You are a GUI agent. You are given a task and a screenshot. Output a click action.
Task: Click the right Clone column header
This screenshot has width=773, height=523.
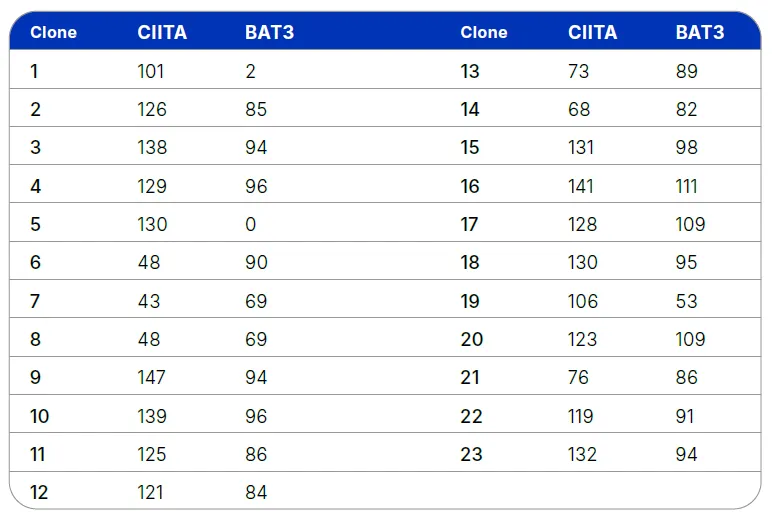(x=484, y=33)
